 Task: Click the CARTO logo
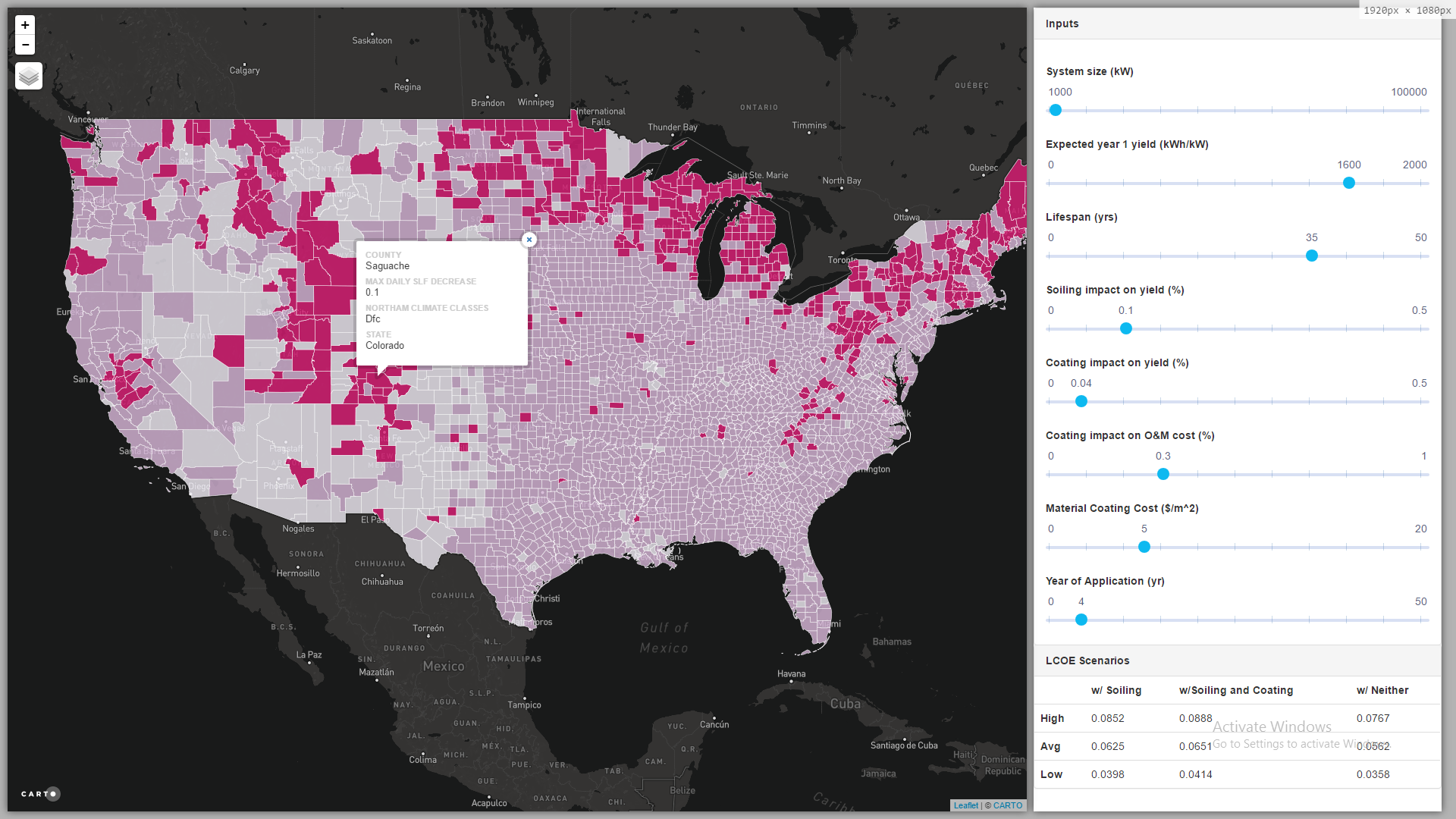pos(40,794)
